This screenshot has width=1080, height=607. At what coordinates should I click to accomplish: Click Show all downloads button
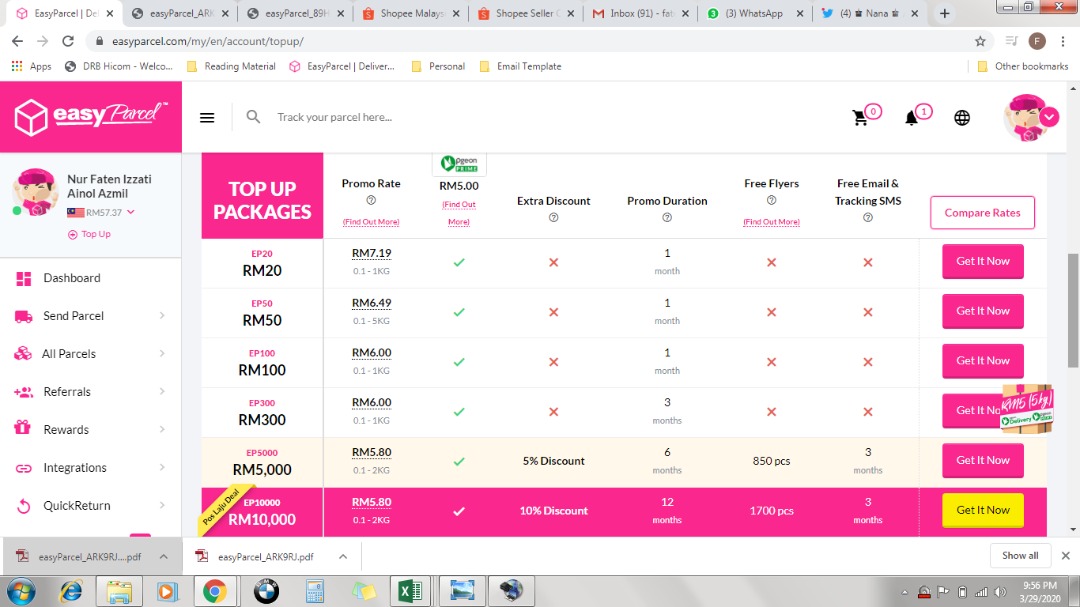pyautogui.click(x=1020, y=555)
